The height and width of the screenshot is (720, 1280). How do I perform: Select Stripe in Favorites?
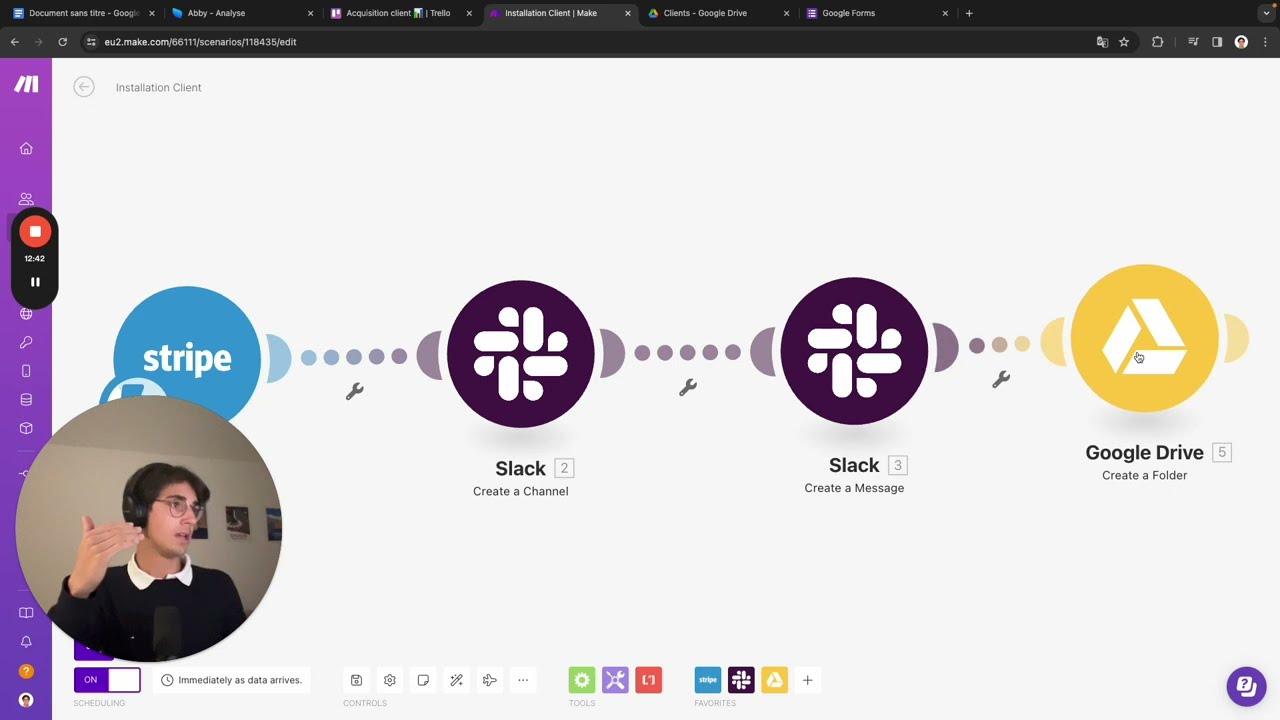click(x=708, y=680)
